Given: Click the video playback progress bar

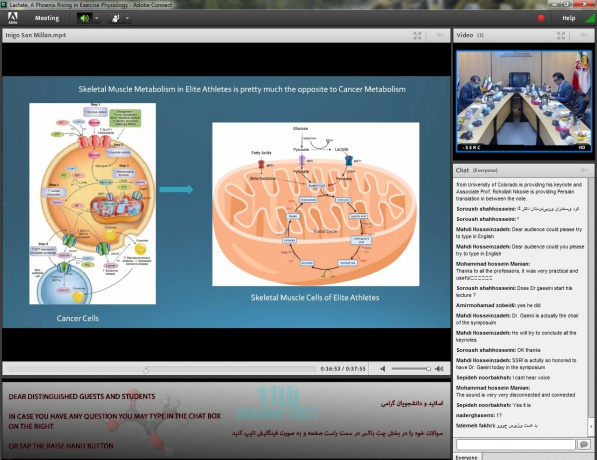Looking at the screenshot, I should point(162,369).
